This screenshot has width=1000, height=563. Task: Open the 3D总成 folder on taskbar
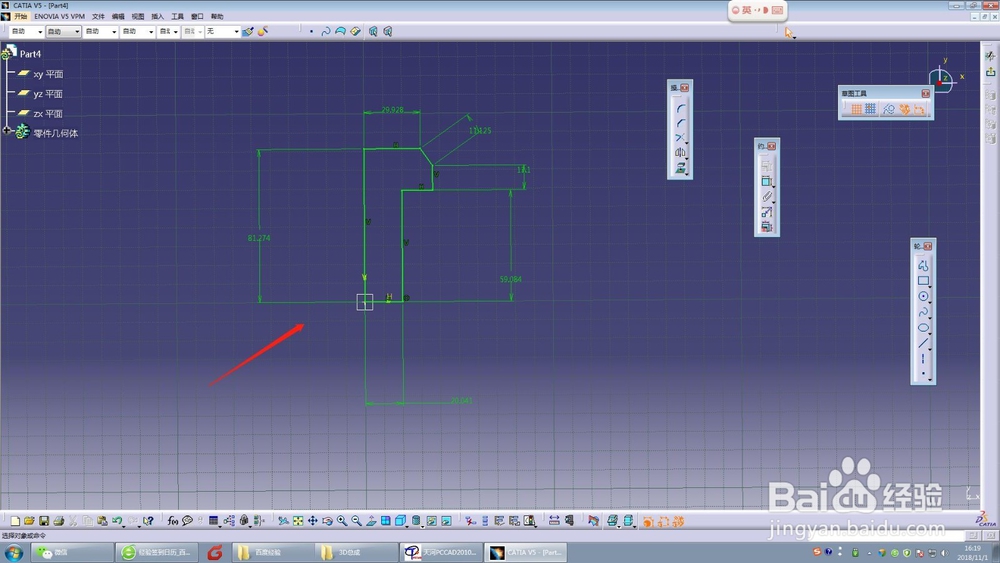pyautogui.click(x=357, y=552)
